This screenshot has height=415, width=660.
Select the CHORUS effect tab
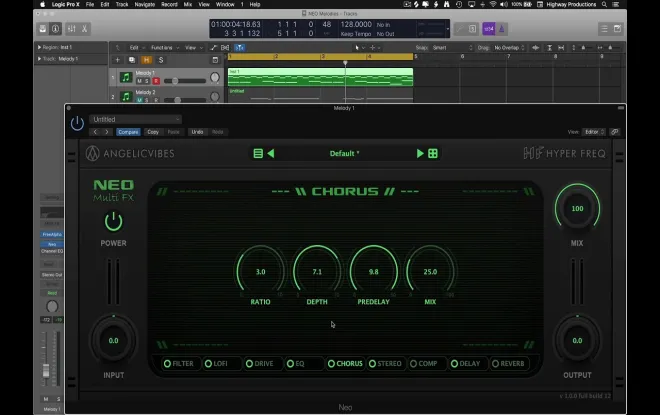[x=345, y=363]
